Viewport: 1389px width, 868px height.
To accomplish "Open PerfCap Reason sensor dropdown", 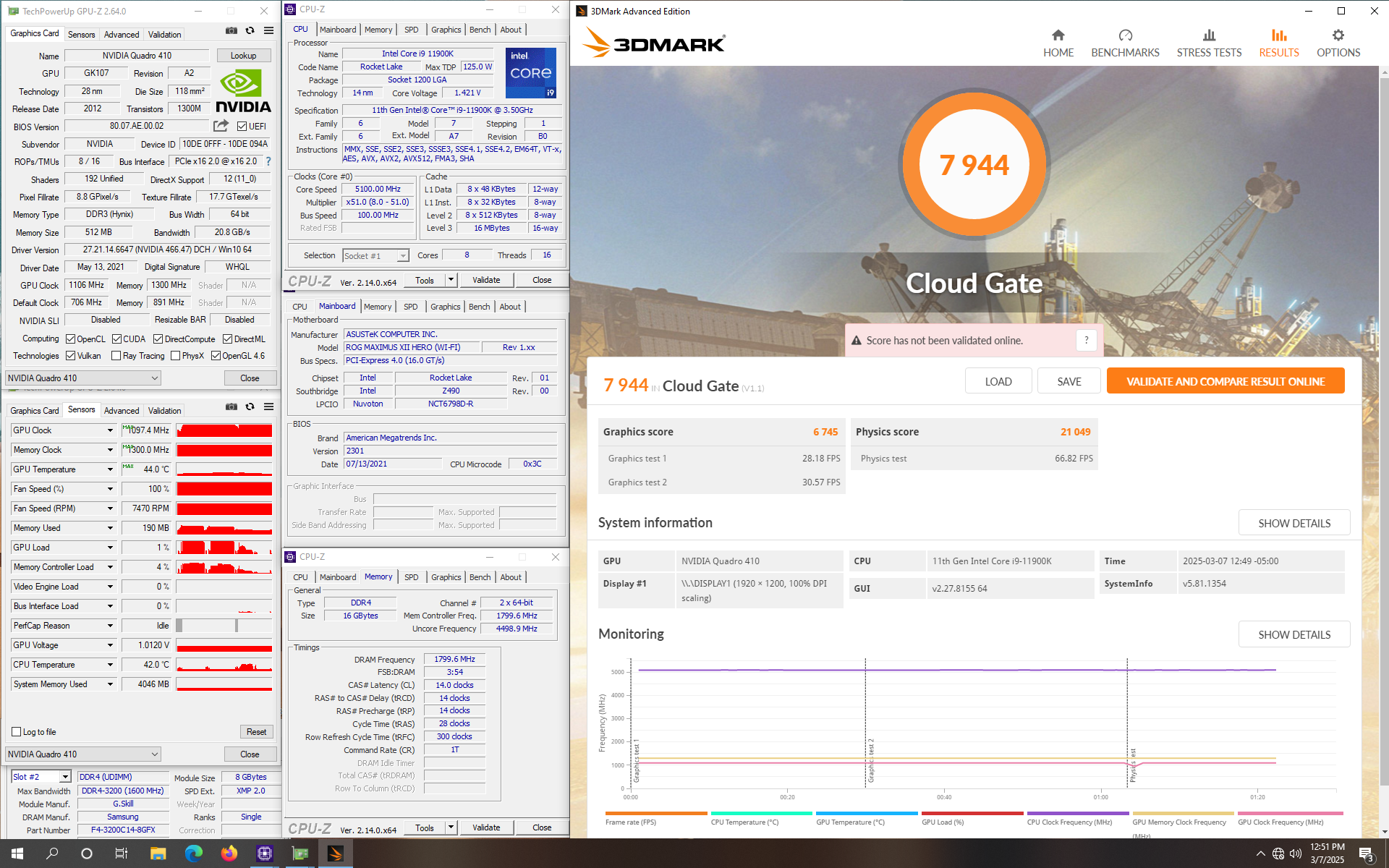I will pos(110,626).
